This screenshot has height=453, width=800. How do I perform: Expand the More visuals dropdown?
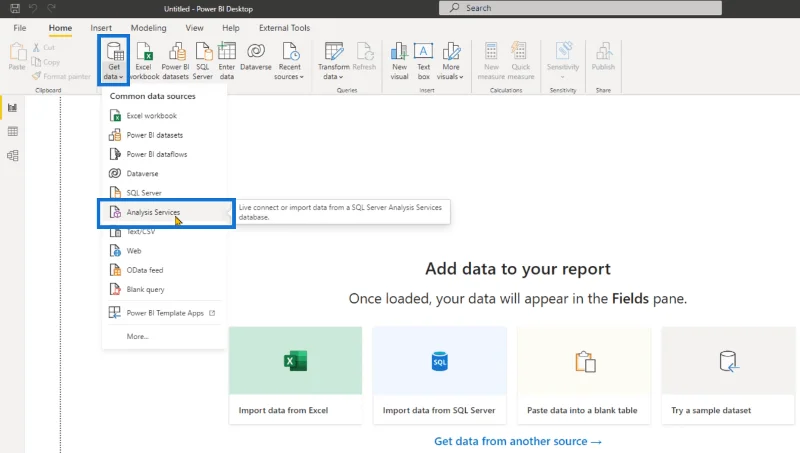(x=451, y=61)
